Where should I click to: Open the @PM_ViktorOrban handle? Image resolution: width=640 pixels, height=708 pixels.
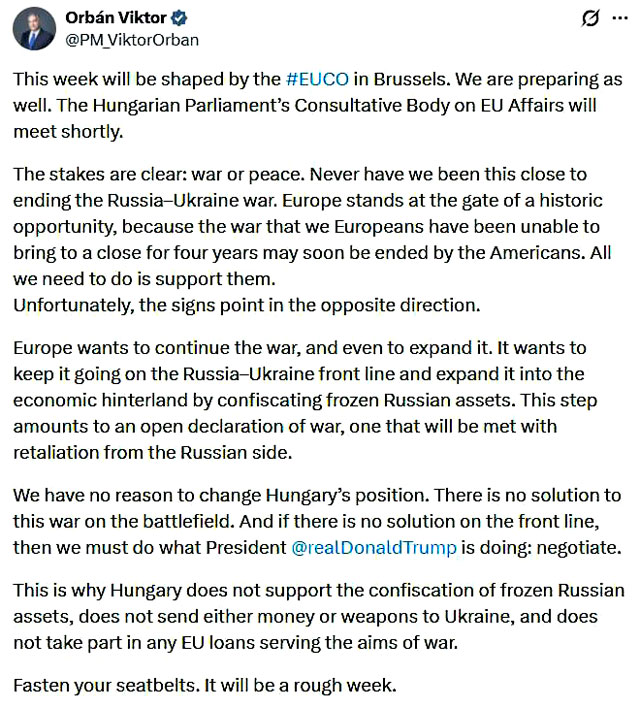point(132,40)
